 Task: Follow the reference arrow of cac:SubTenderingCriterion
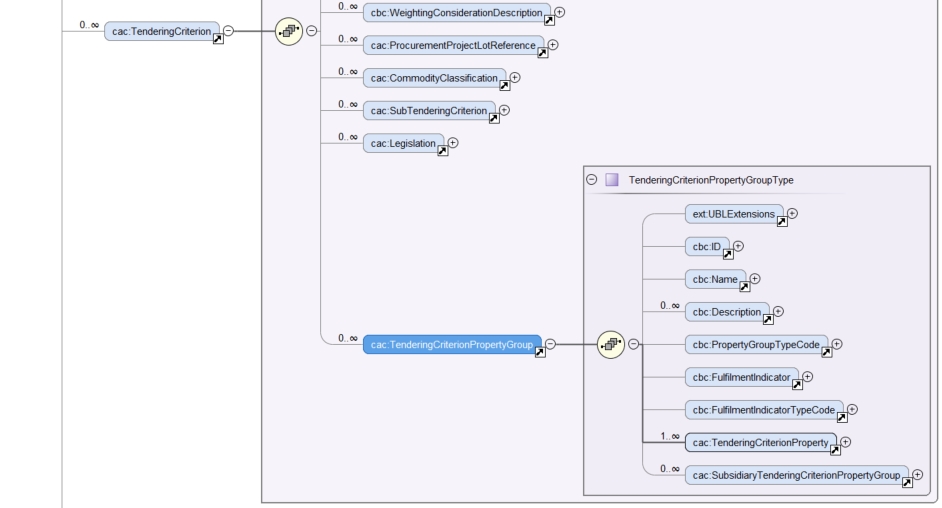point(494,118)
